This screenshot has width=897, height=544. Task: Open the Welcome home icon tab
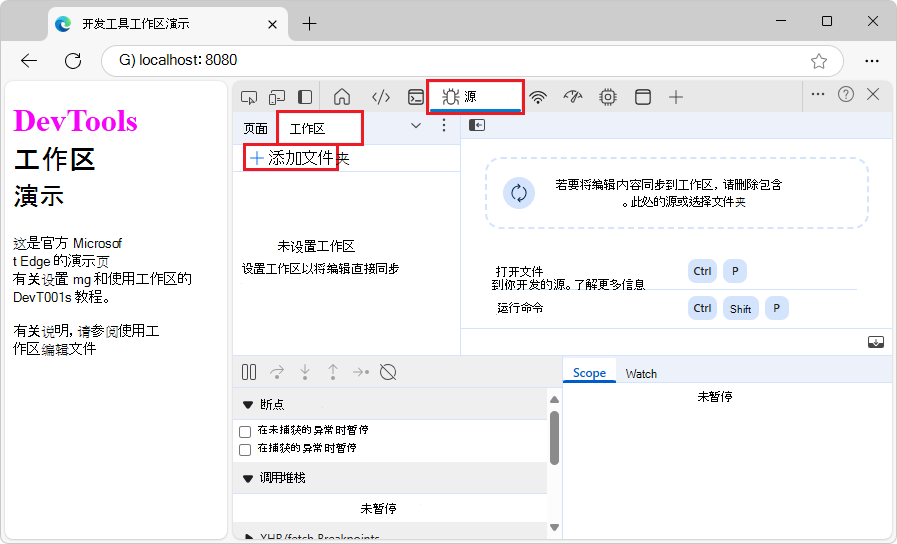[x=342, y=97]
